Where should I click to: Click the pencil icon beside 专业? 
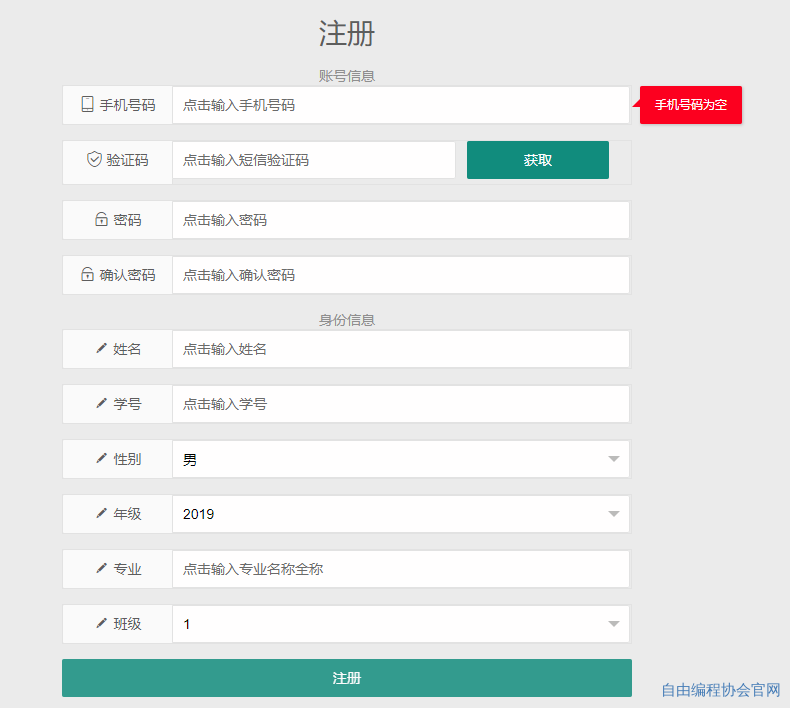(x=101, y=568)
